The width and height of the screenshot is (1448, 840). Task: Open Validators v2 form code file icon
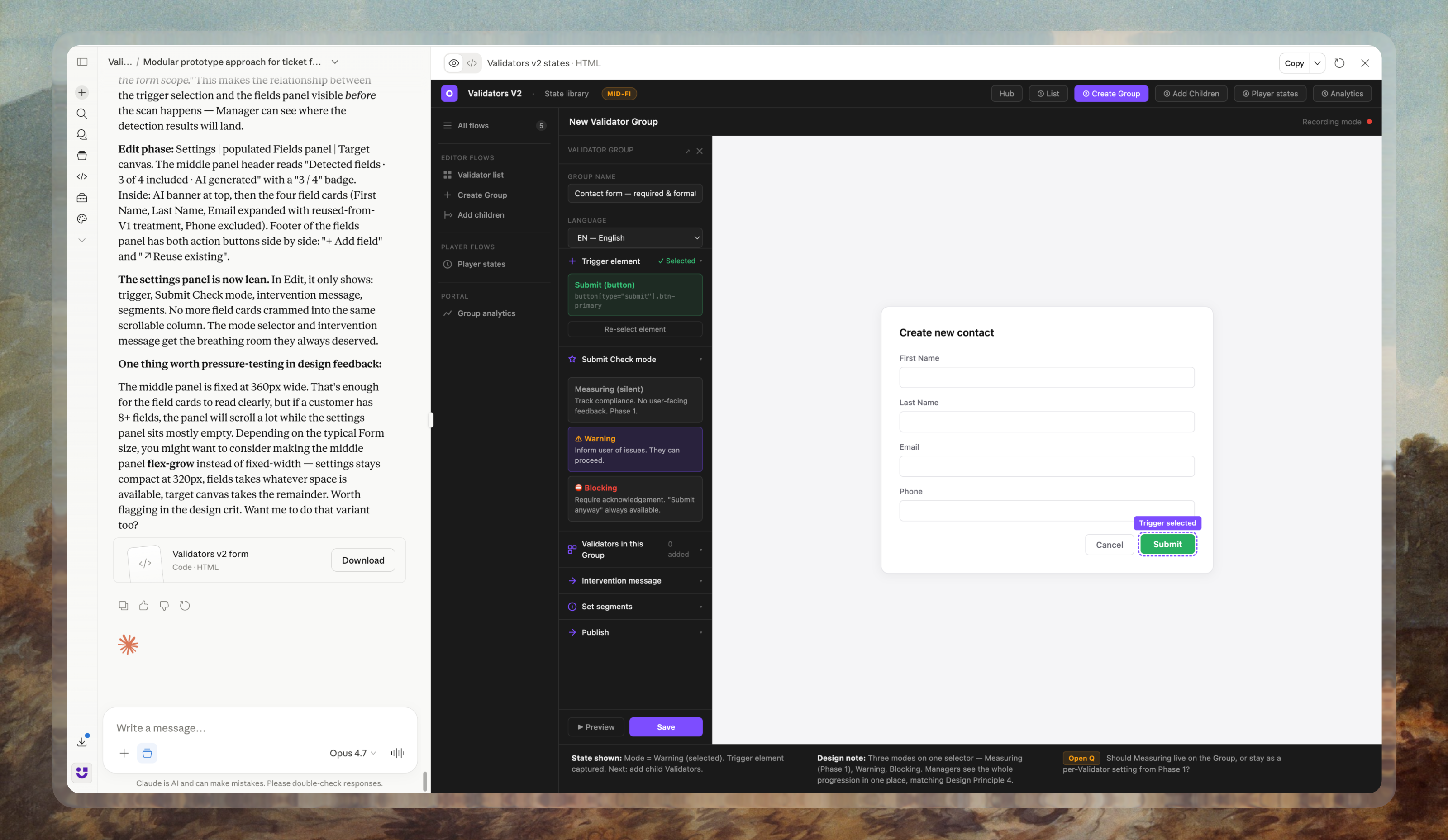pyautogui.click(x=145, y=563)
